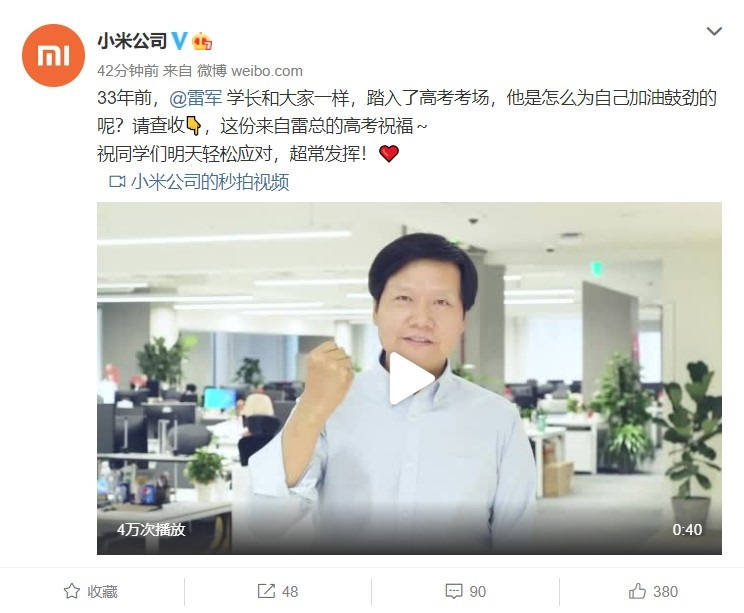Expand the post options chevron menu
This screenshot has height=613, width=744.
pos(714,32)
